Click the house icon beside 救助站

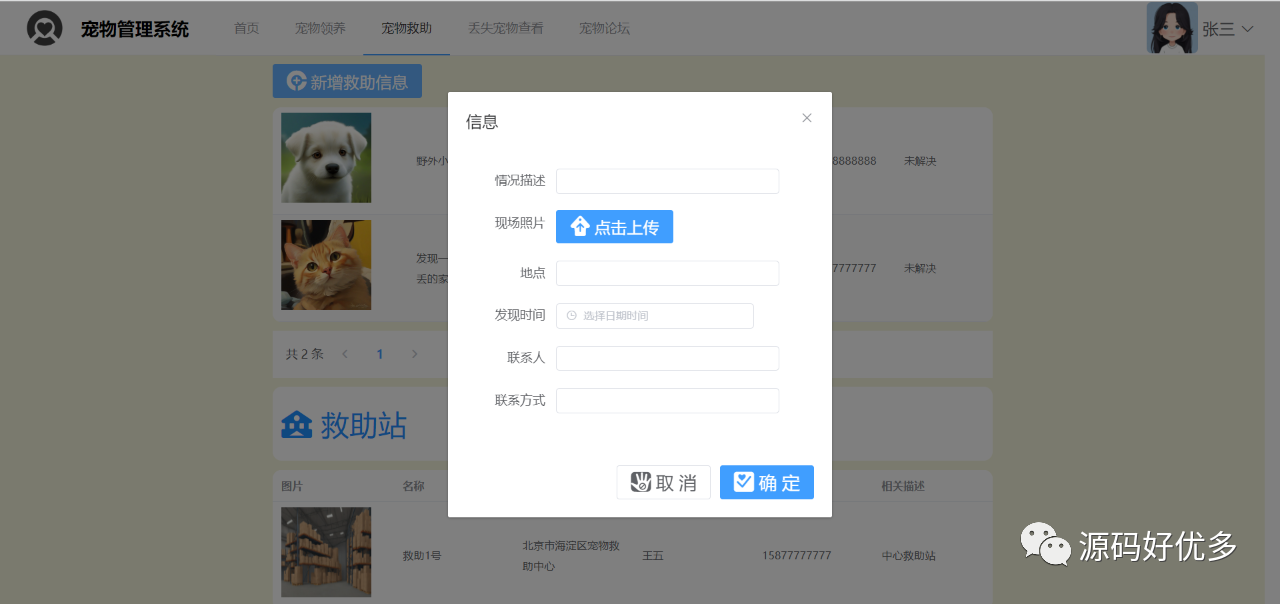point(297,425)
